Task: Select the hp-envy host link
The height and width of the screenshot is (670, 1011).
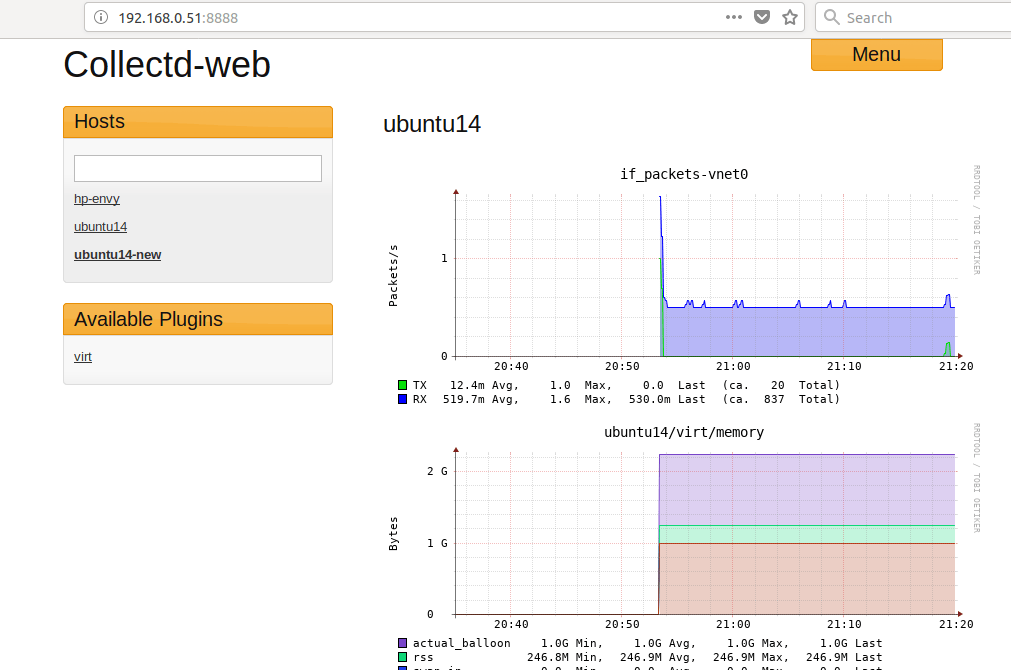Action: click(x=97, y=199)
